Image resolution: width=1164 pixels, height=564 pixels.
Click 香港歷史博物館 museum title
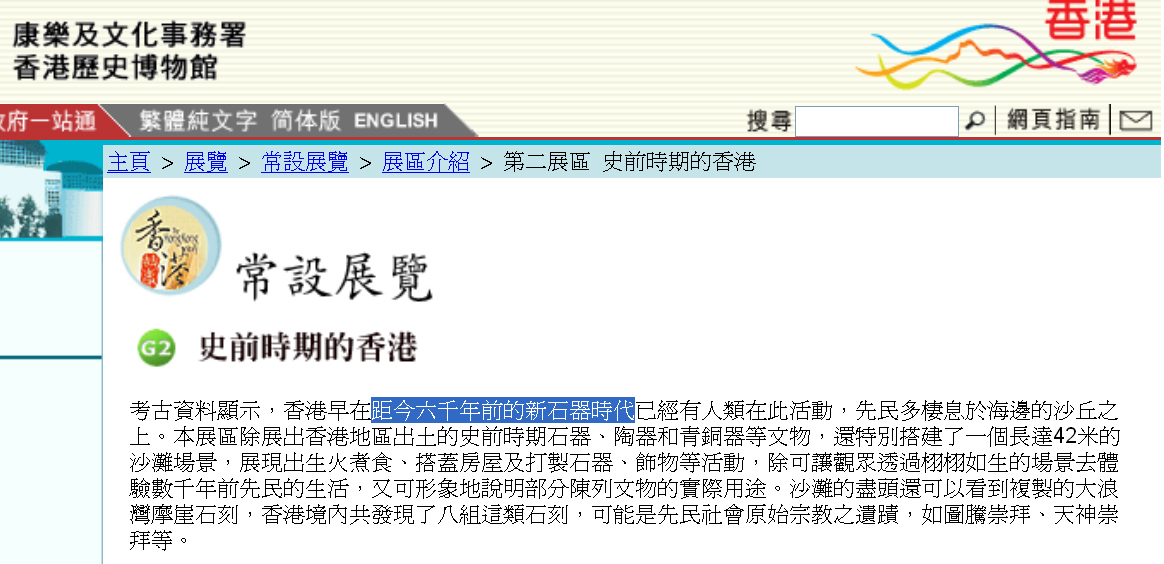[x=115, y=68]
